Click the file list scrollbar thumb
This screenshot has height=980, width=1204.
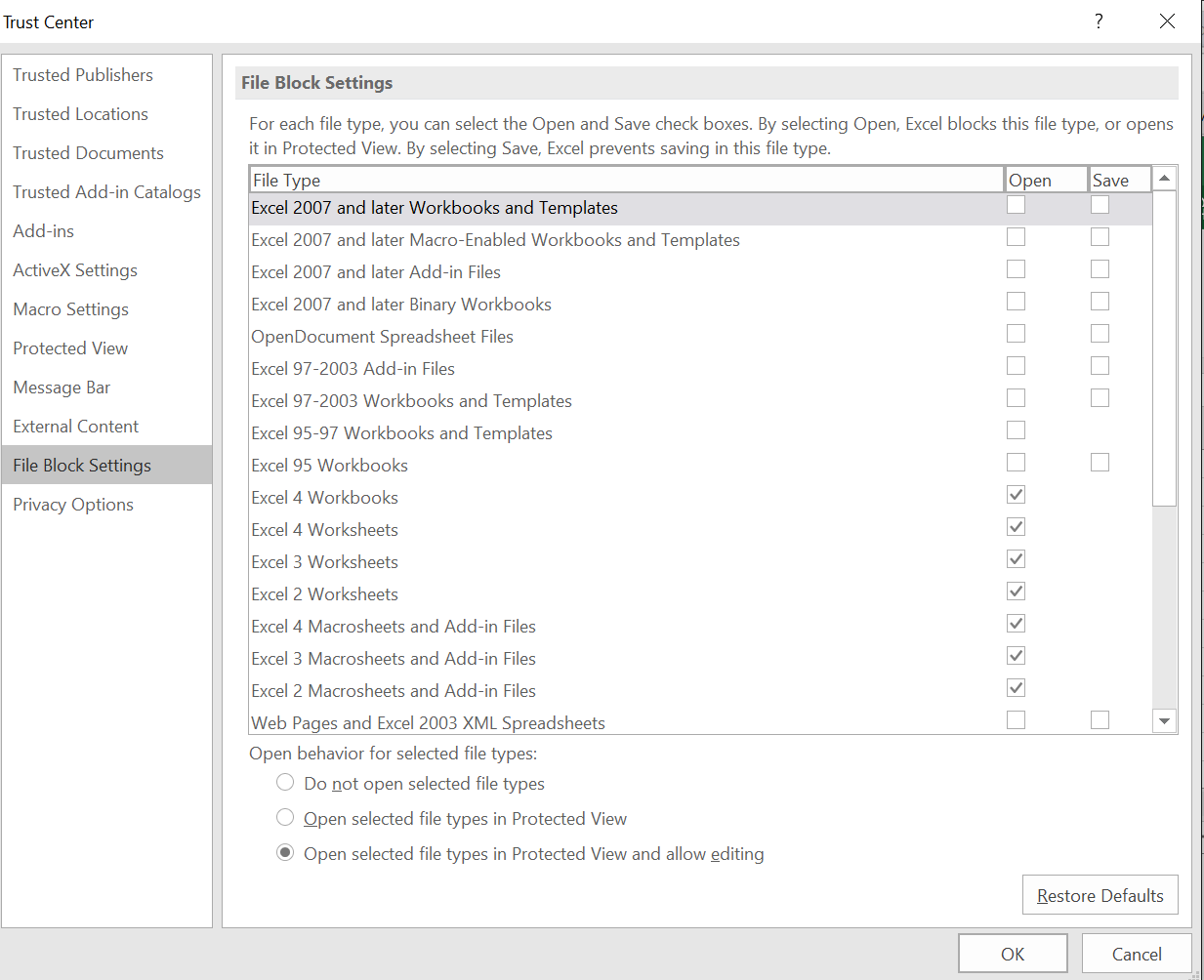[x=1164, y=348]
